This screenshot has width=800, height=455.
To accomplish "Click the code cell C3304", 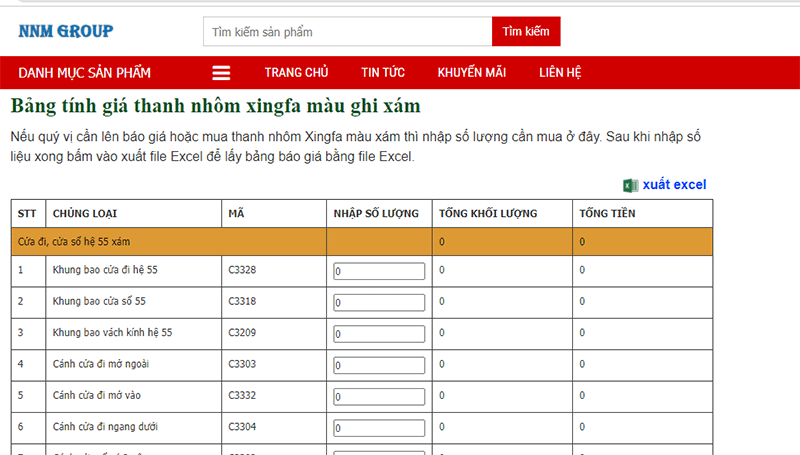I will [274, 428].
